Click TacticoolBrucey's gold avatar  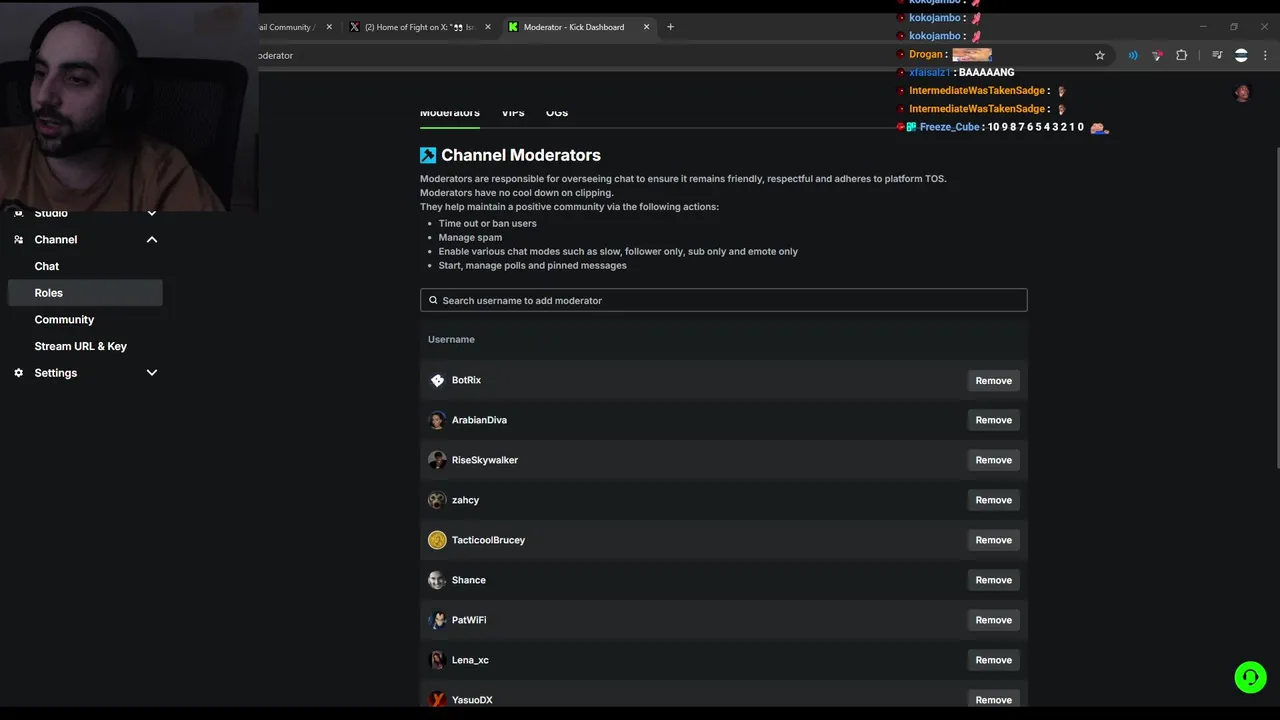[437, 540]
